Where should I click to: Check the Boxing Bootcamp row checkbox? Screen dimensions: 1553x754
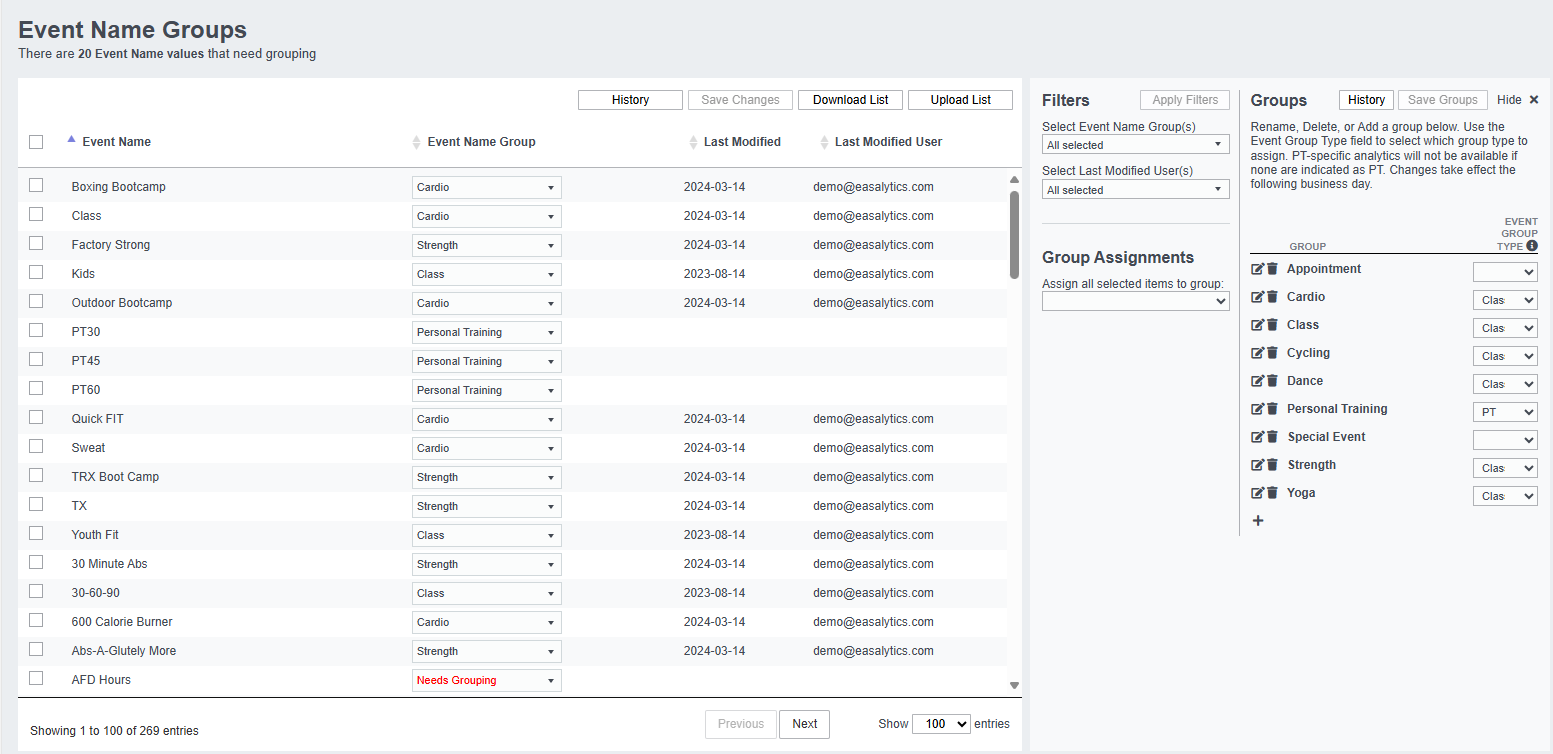tap(36, 187)
